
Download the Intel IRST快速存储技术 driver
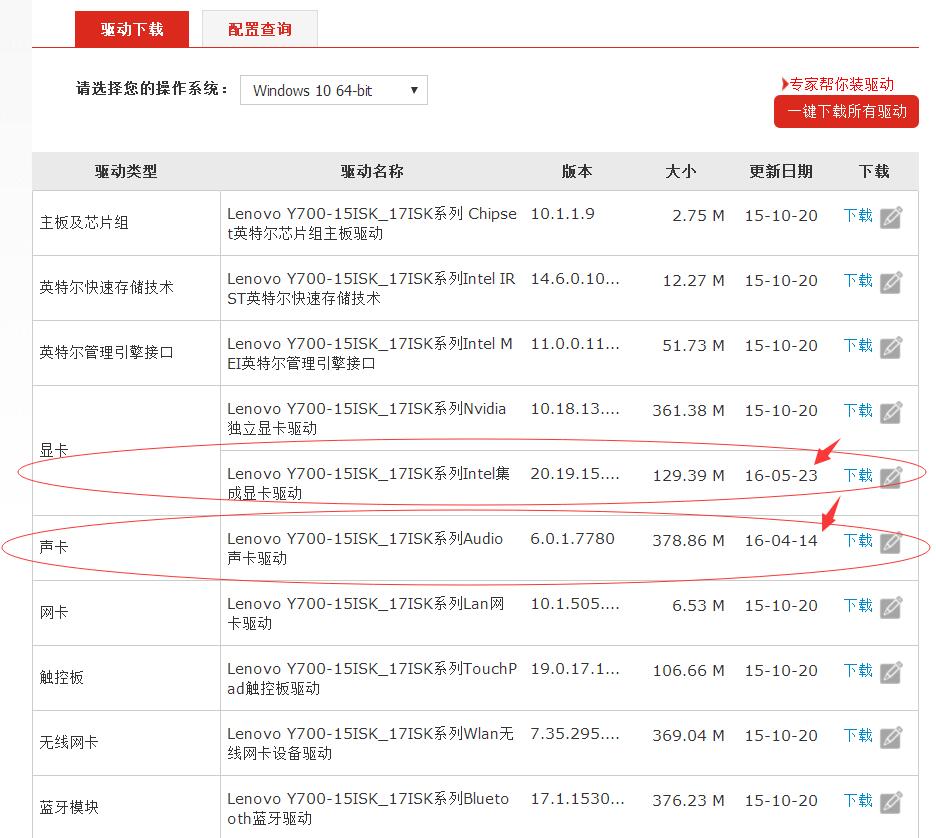point(858,281)
